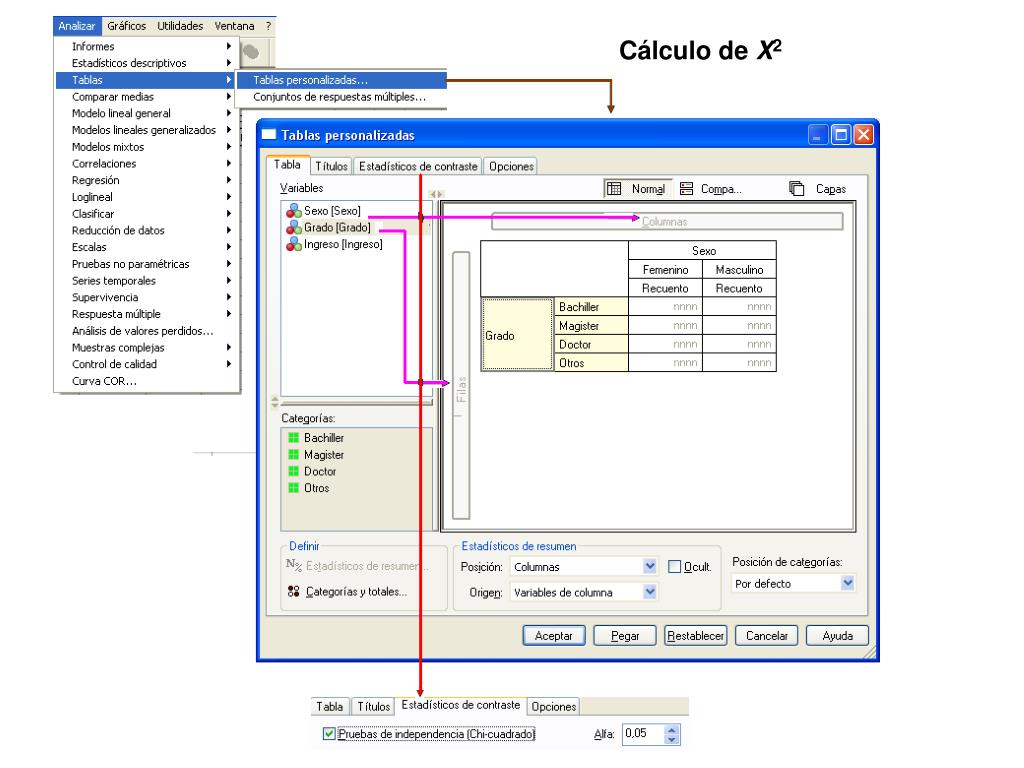Click the Magister category icon

[294, 455]
